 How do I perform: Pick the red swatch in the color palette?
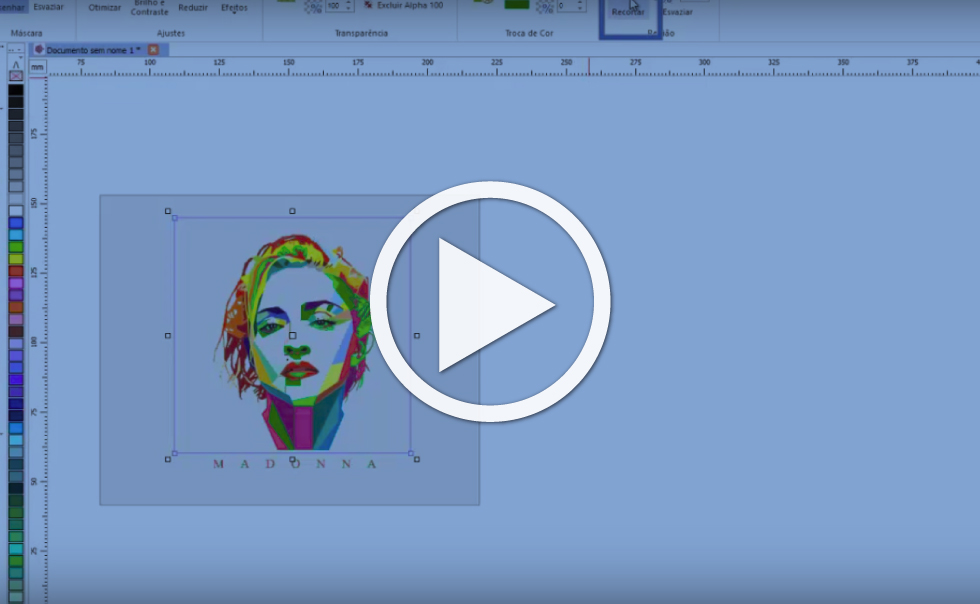pyautogui.click(x=16, y=271)
